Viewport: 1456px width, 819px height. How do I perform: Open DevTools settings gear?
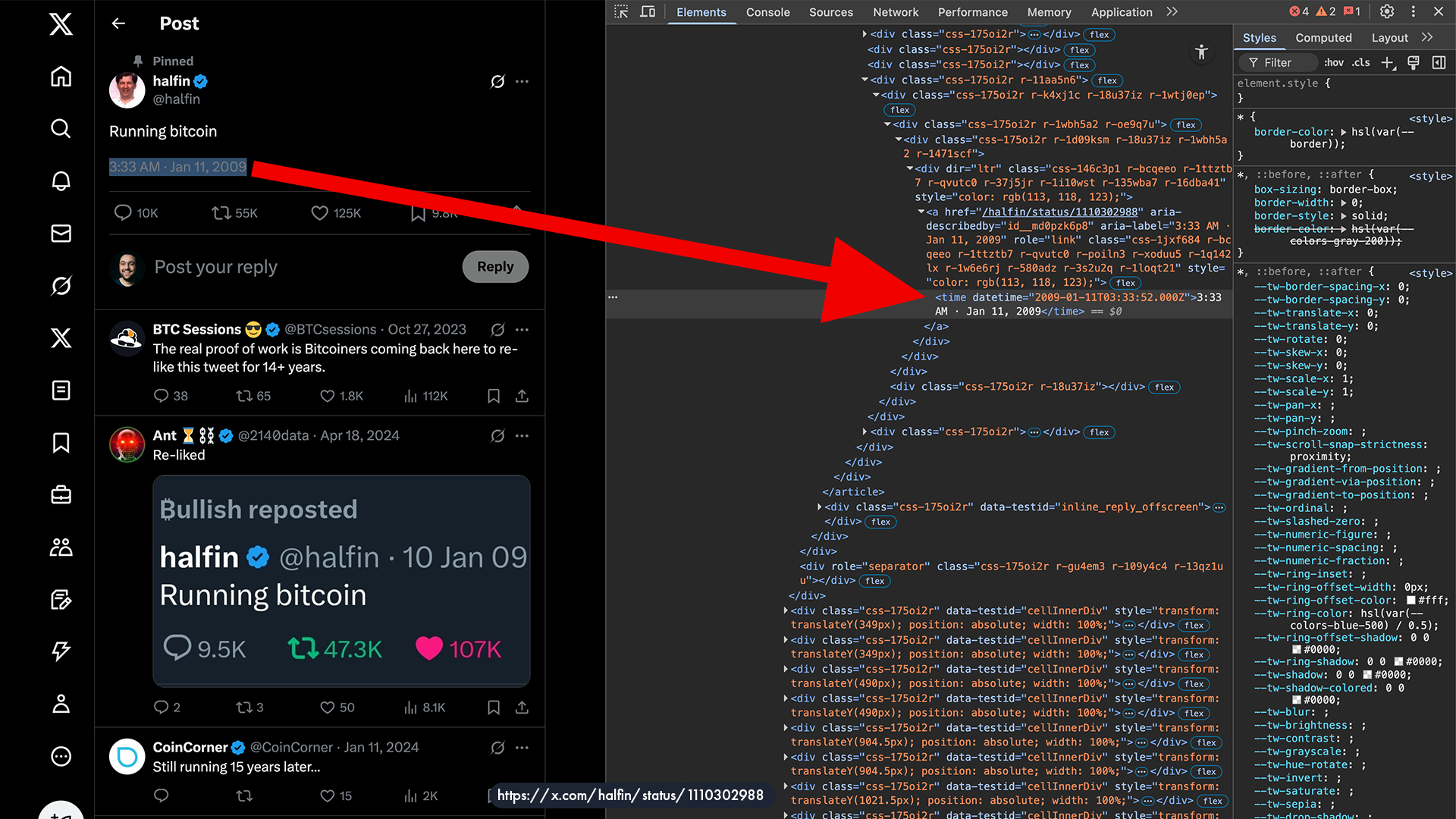pyautogui.click(x=1387, y=11)
